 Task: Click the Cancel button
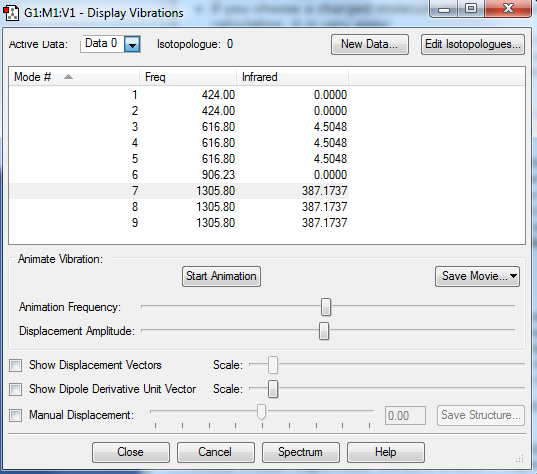[x=216, y=452]
